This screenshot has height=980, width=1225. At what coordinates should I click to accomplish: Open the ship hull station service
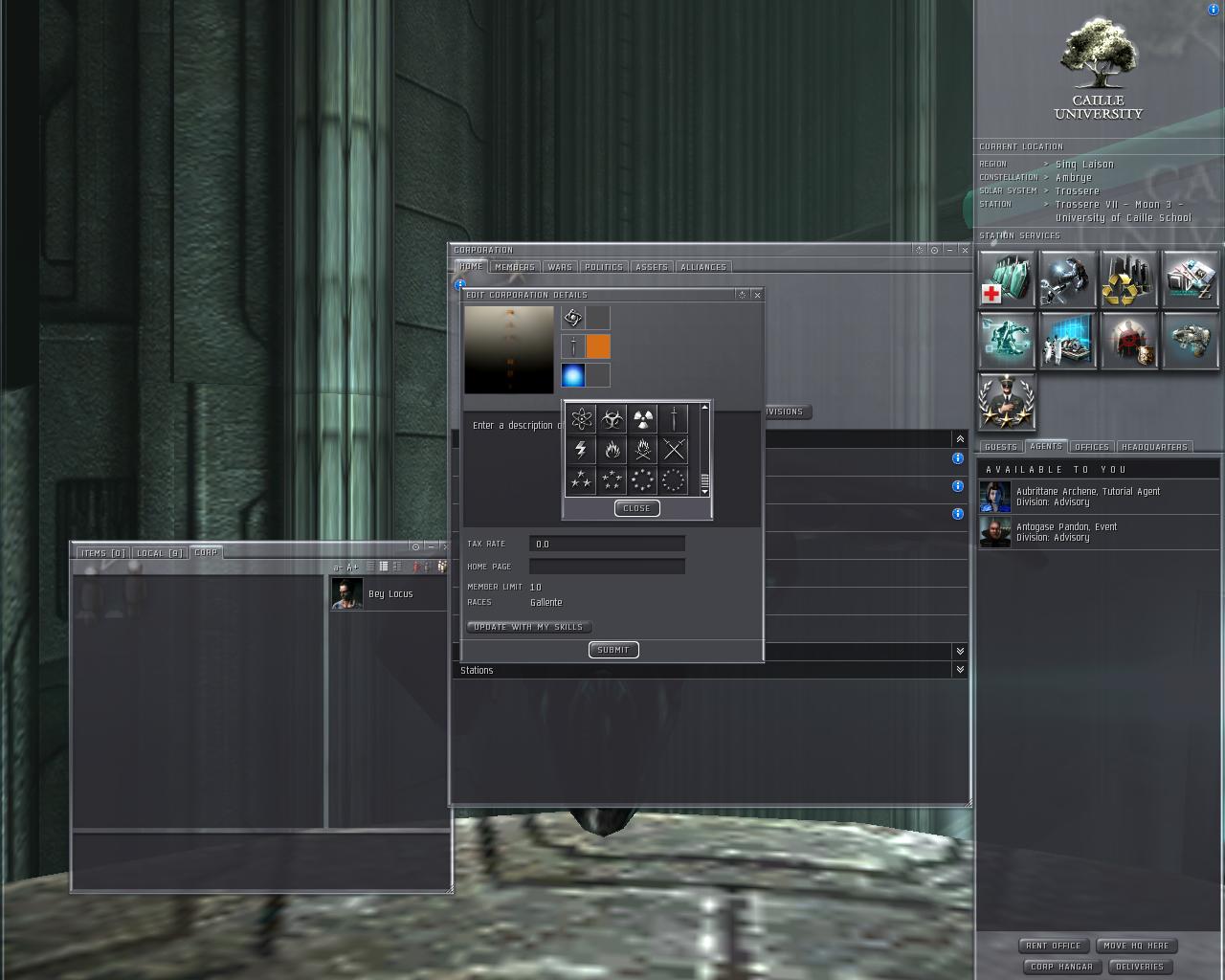(1191, 341)
